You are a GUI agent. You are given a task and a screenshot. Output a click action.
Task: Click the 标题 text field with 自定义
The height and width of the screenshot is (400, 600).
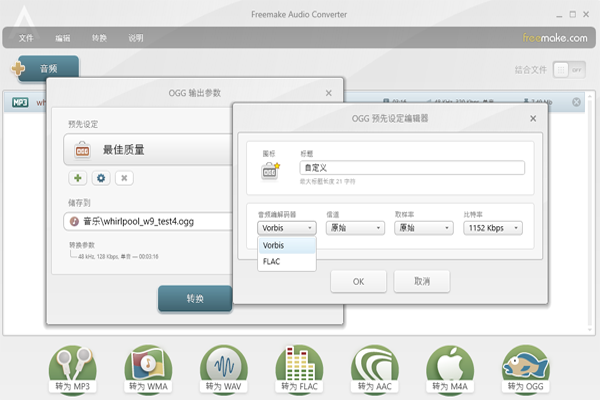(412, 168)
